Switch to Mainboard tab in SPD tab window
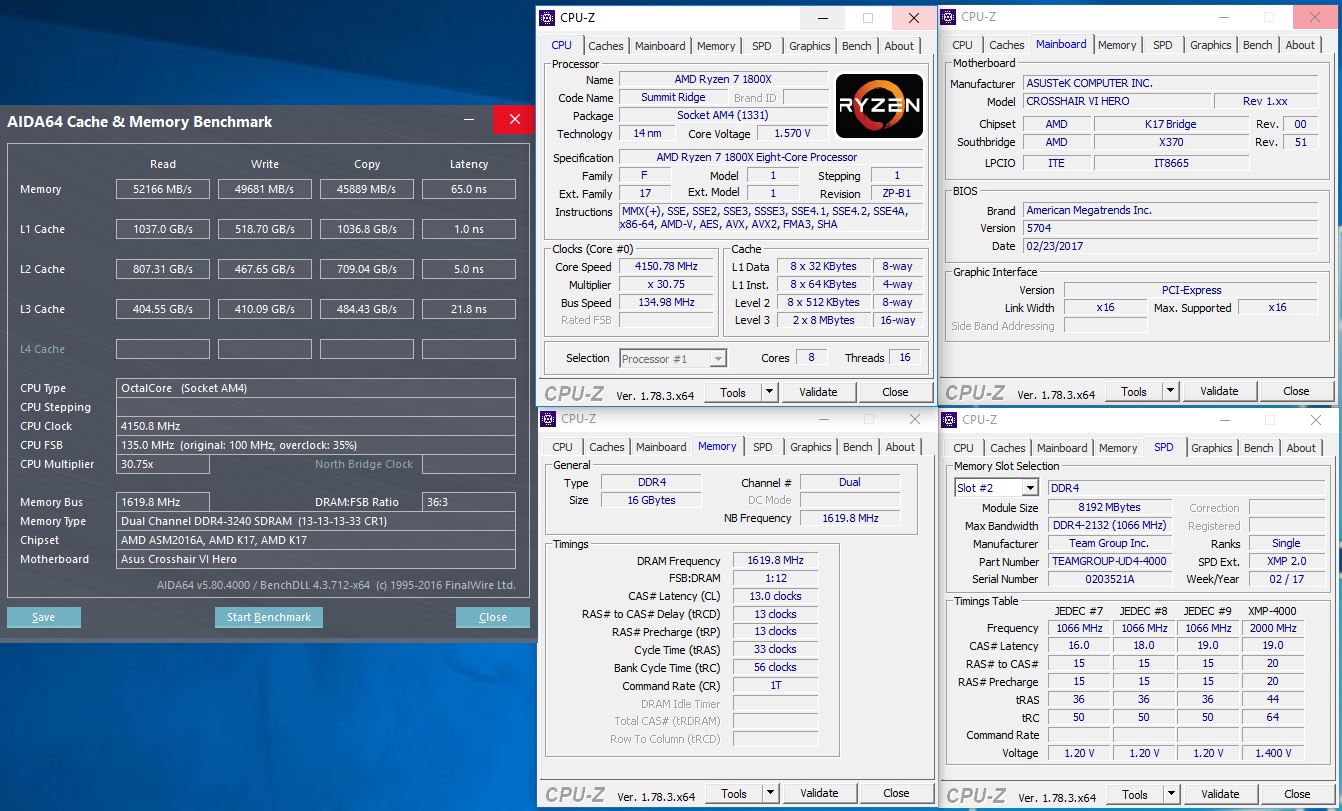The width and height of the screenshot is (1342, 811). click(x=1062, y=448)
